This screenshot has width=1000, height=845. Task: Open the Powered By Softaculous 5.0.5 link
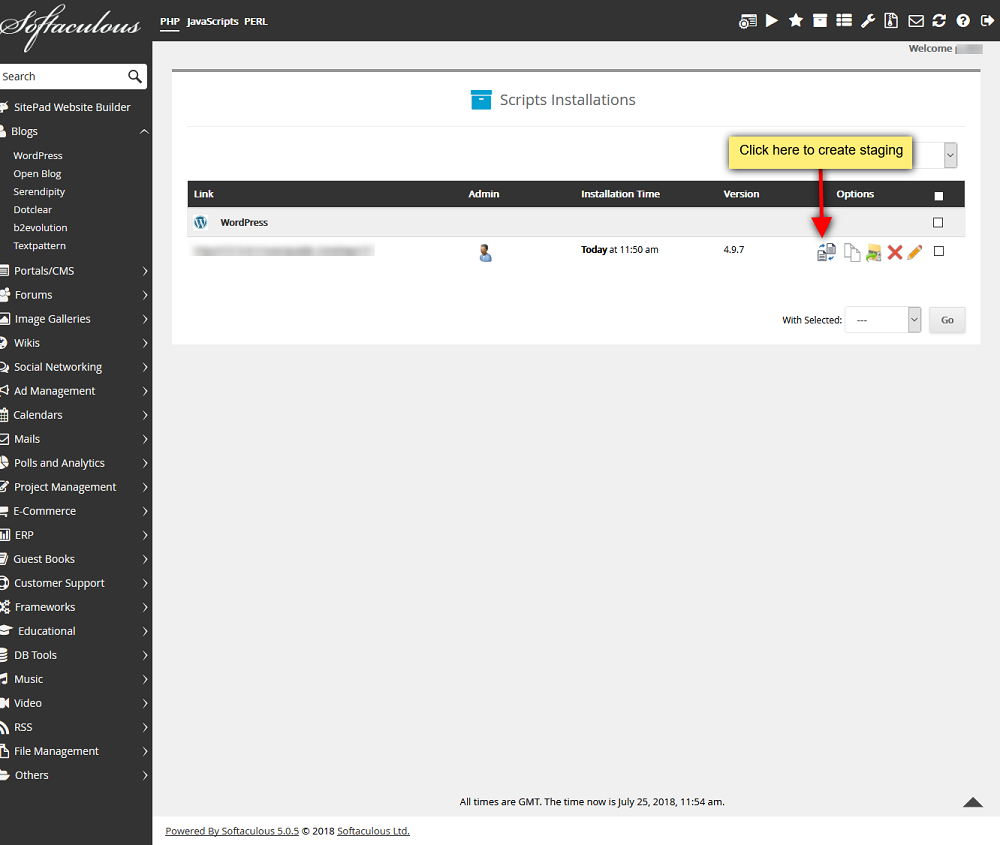point(232,831)
